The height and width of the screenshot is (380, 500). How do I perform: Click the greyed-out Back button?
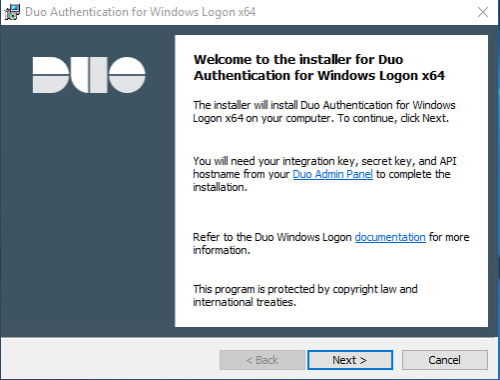click(262, 360)
